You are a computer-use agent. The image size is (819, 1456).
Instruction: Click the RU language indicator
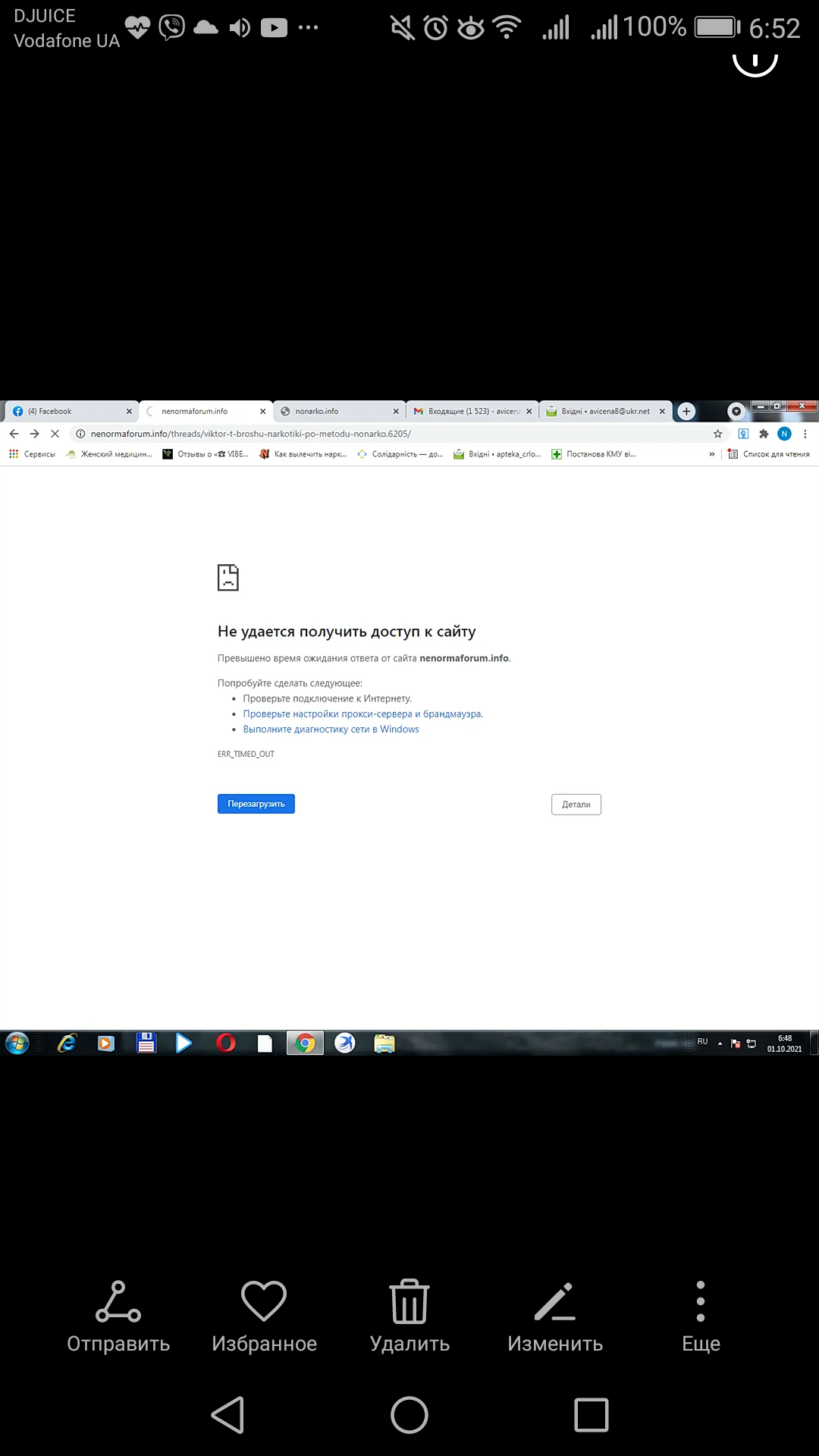[702, 1042]
